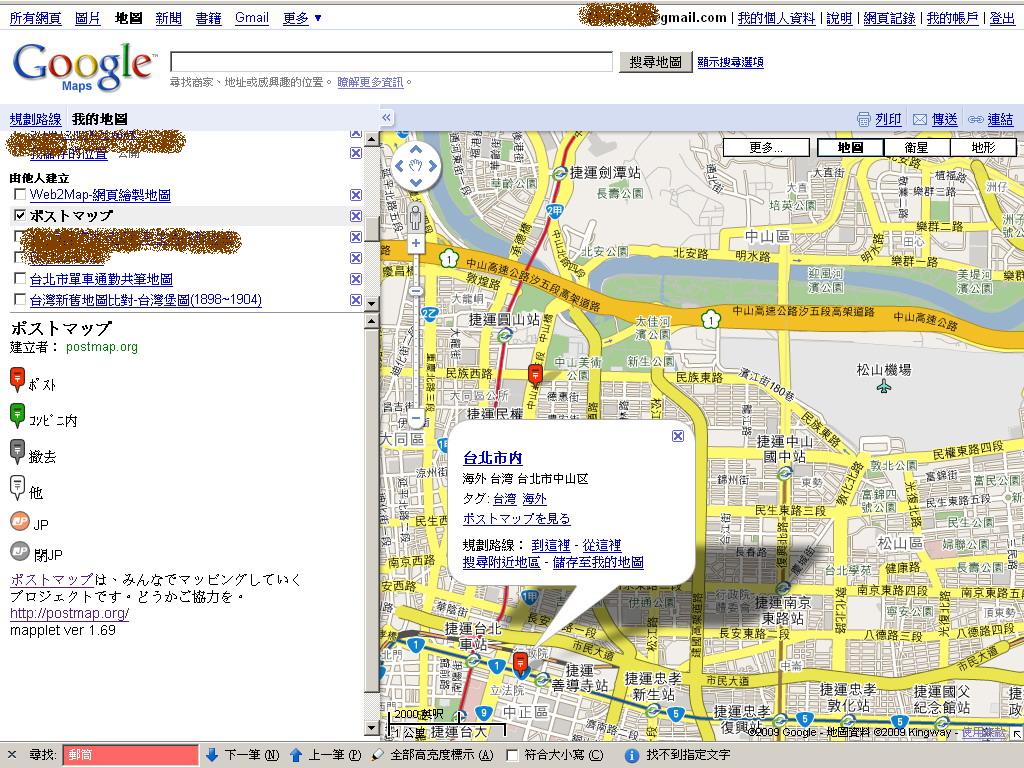
Task: Enable 符合大小寫 in the find bar
Action: tap(513, 756)
